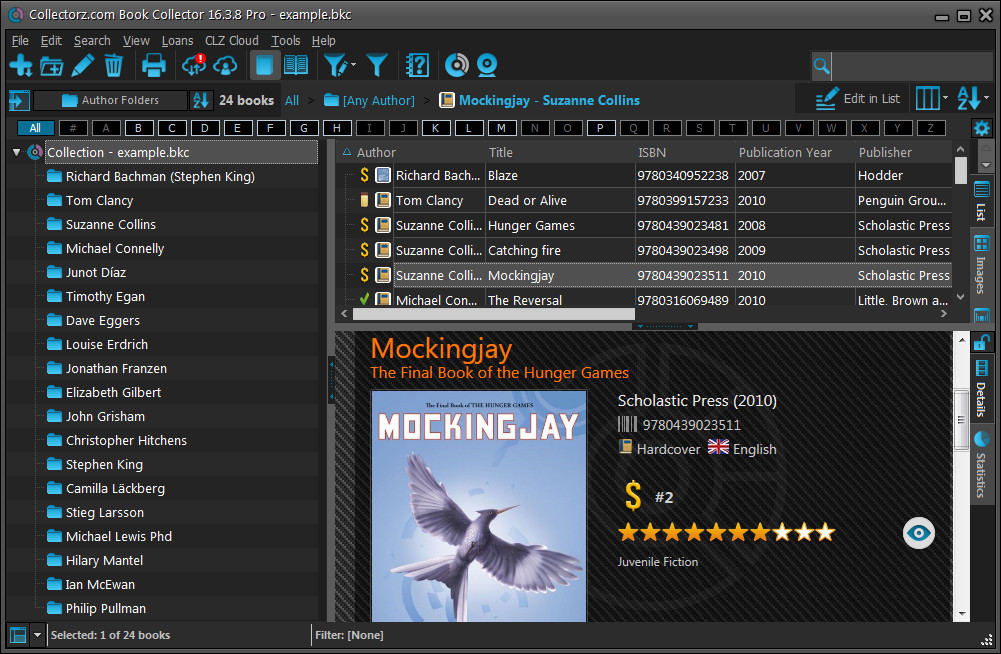Click the Delete trash can icon

(114, 65)
